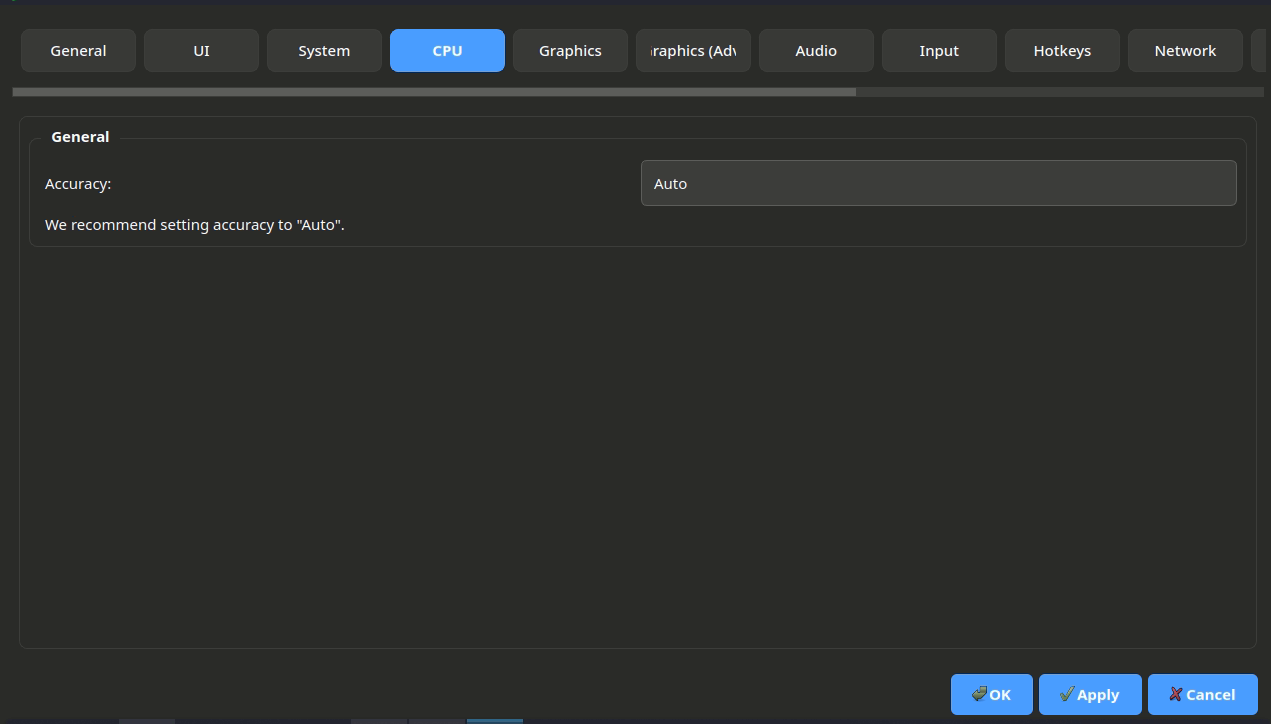Click the active CPU tab
Image resolution: width=1271 pixels, height=724 pixels.
click(447, 51)
